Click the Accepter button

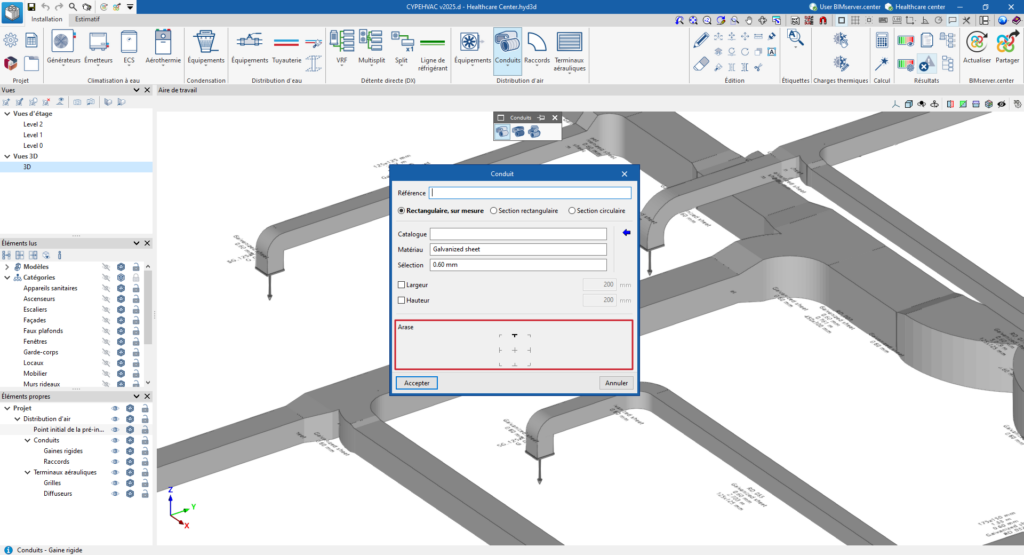pyautogui.click(x=417, y=383)
